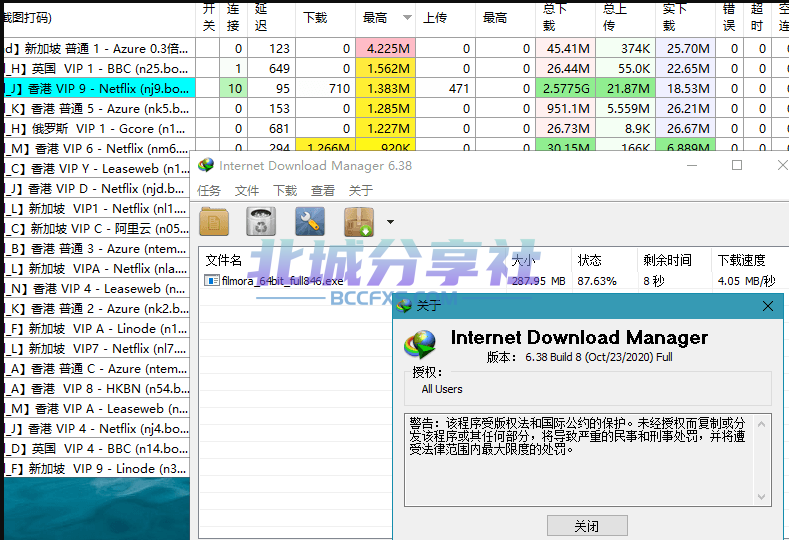
Task: Click the IDM logo in main title bar
Action: pyautogui.click(x=206, y=166)
